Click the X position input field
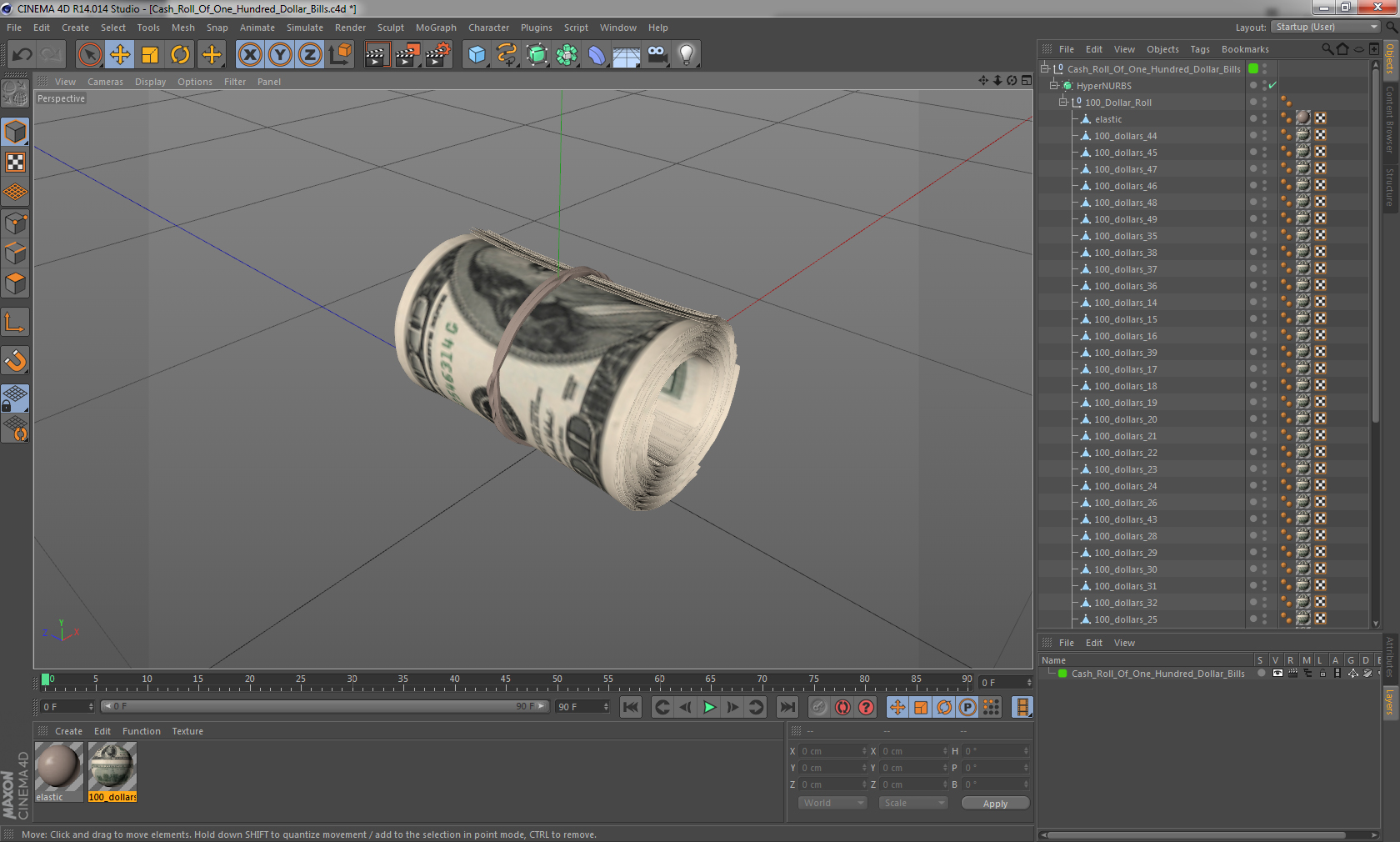This screenshot has height=842, width=1400. [x=833, y=751]
